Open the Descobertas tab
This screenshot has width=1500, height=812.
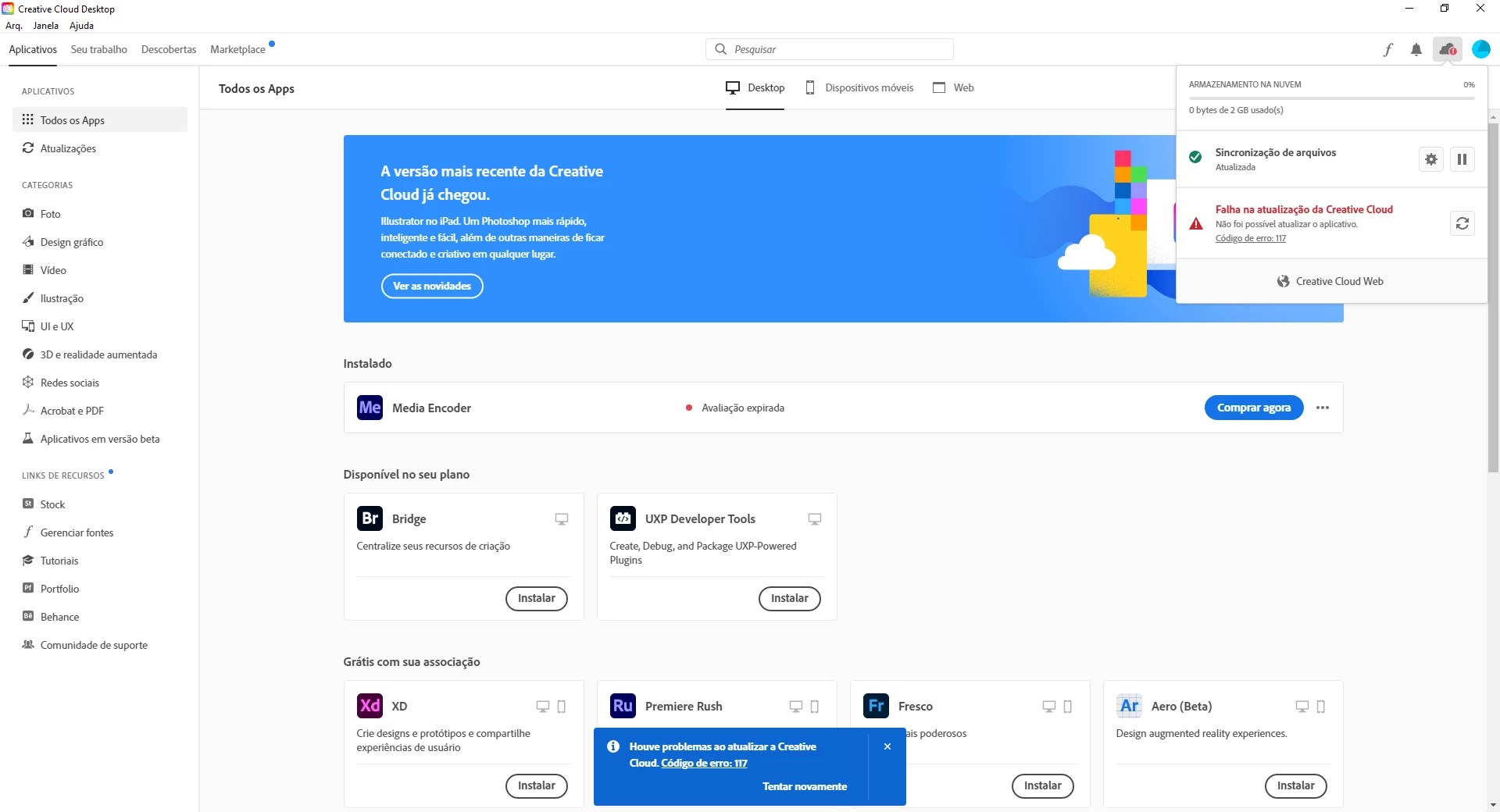tap(169, 49)
